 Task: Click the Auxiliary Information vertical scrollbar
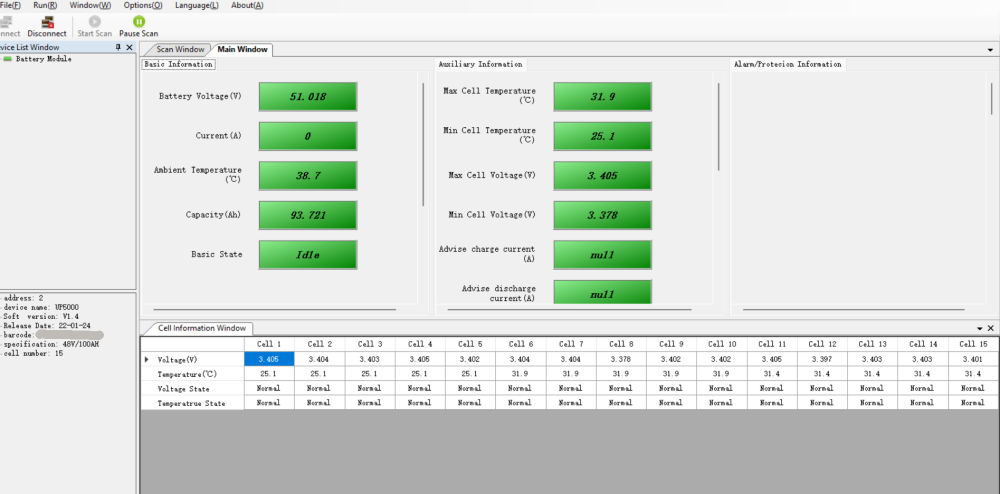719,126
